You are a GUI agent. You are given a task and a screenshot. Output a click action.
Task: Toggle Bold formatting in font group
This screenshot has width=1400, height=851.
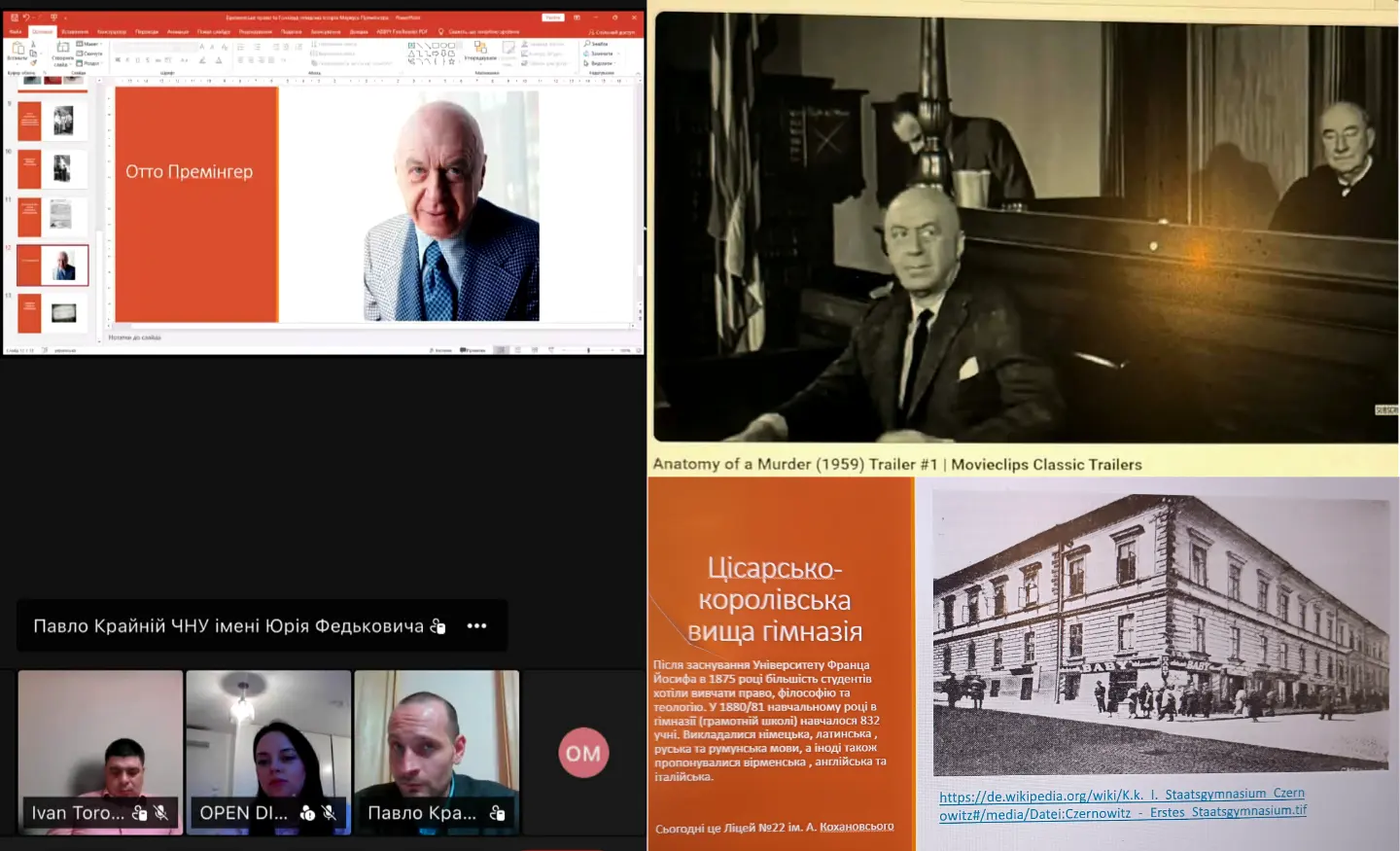point(118,59)
